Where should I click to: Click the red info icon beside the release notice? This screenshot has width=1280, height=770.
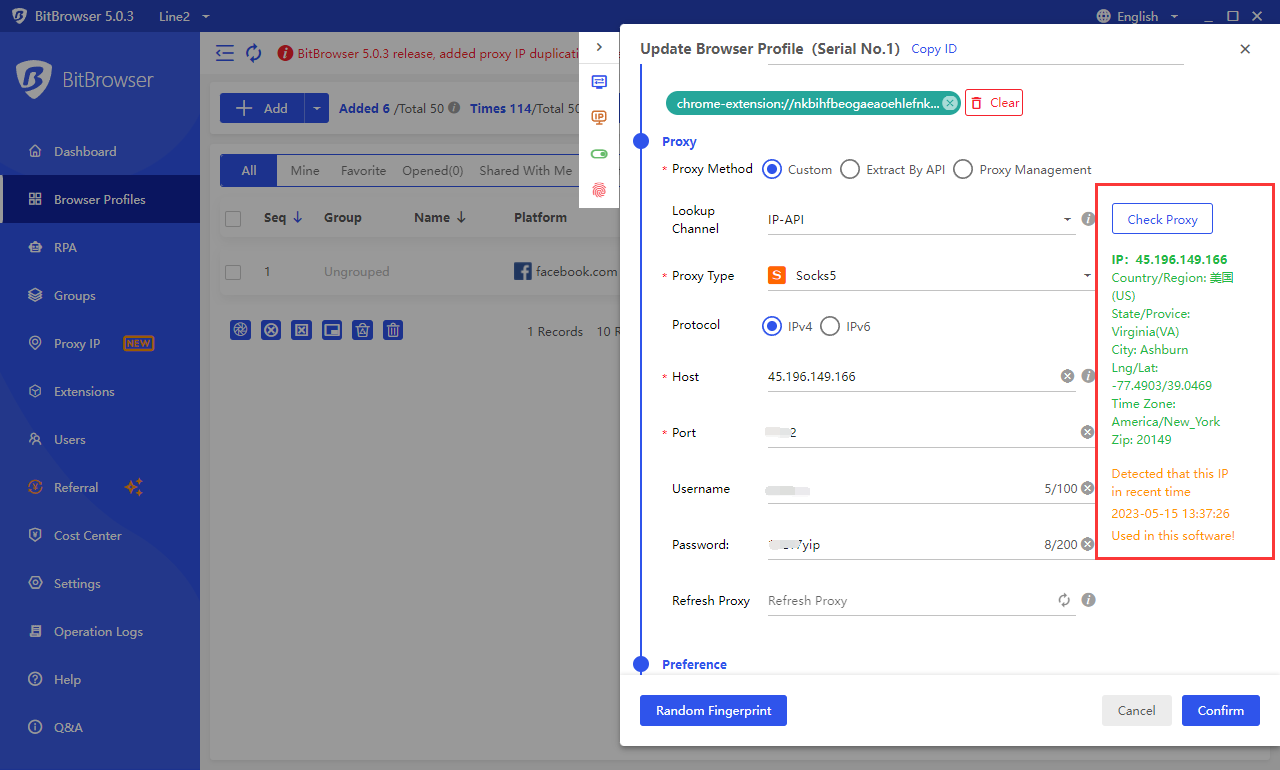pyautogui.click(x=285, y=53)
